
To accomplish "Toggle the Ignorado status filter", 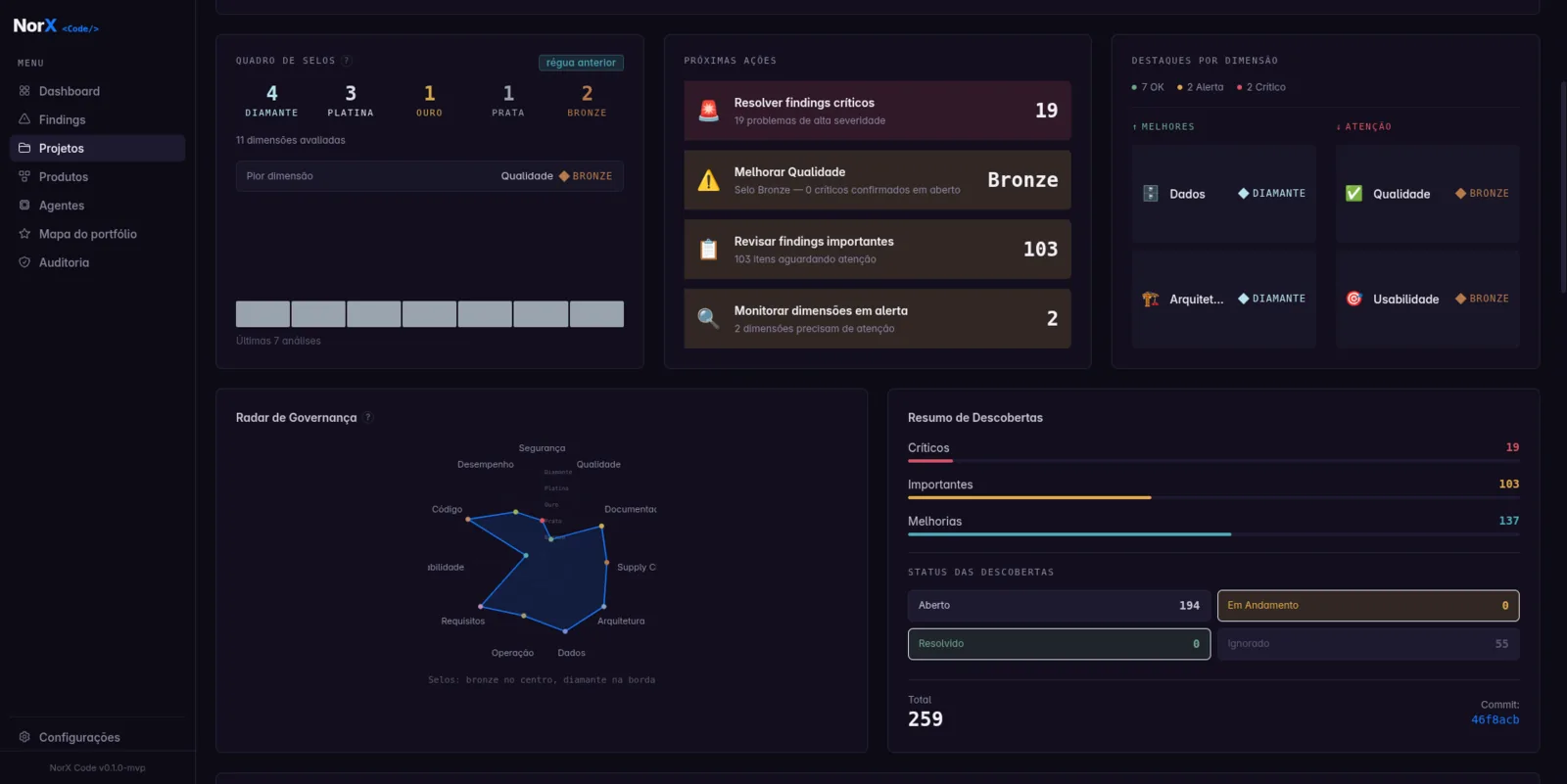I will pos(1368,644).
